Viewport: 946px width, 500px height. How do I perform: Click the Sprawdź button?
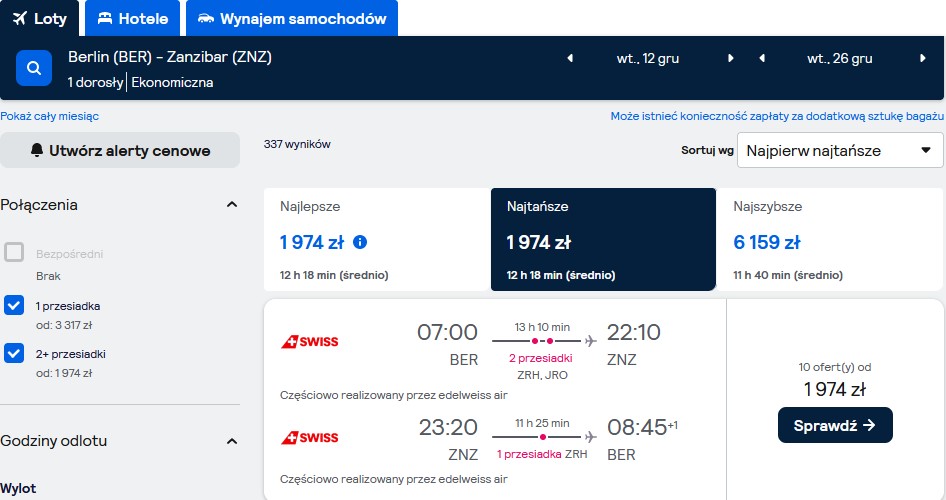[x=835, y=425]
